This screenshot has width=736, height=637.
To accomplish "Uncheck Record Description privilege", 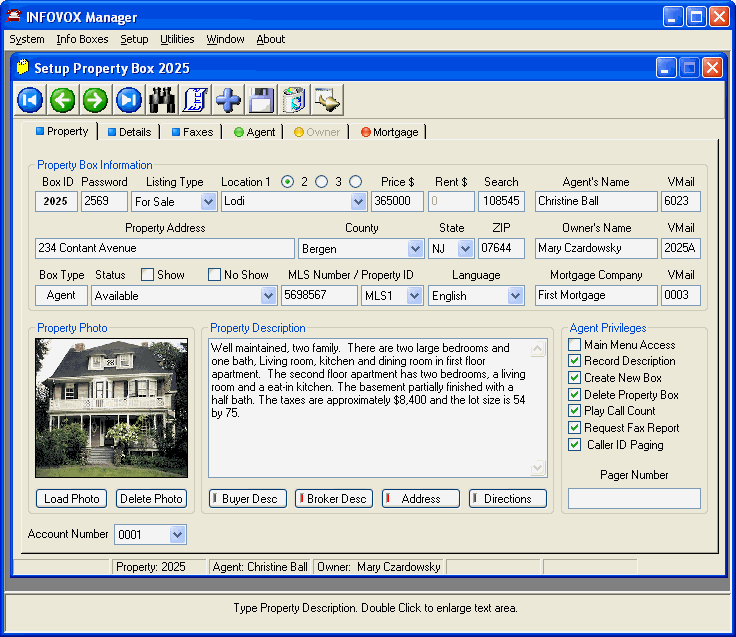I will [x=575, y=361].
